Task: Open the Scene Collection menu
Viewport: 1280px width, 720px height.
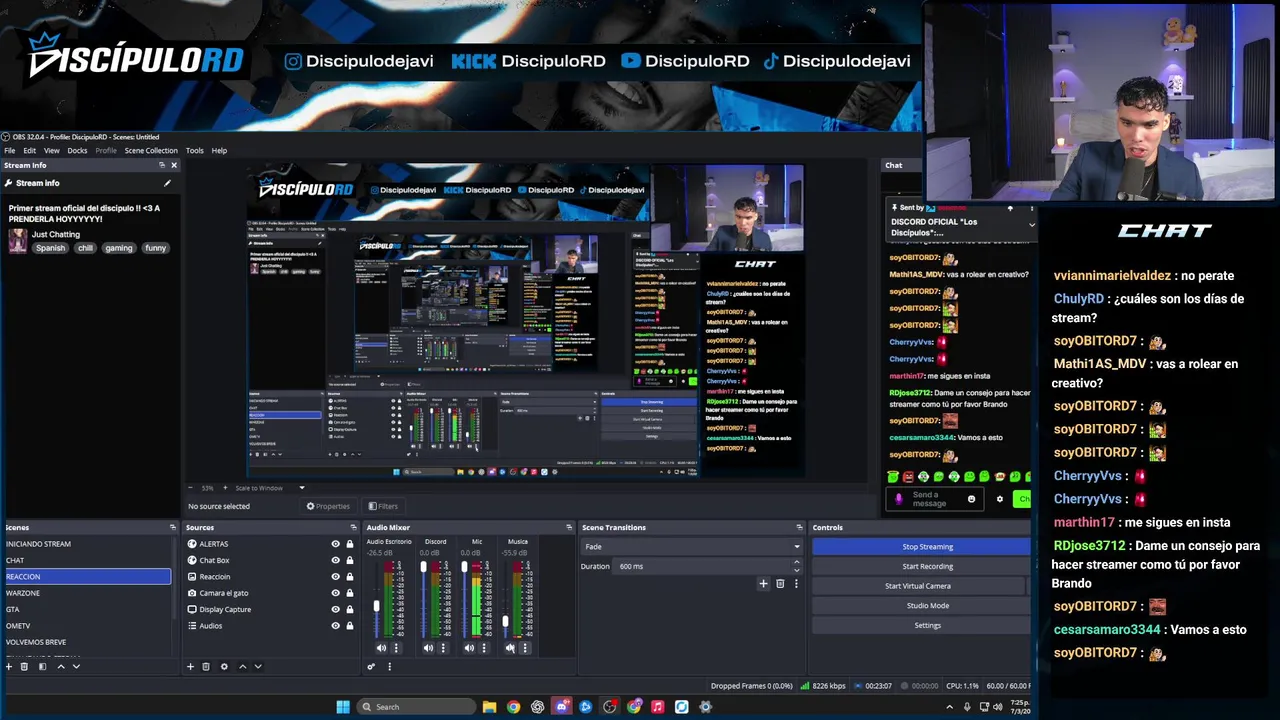Action: tap(151, 150)
